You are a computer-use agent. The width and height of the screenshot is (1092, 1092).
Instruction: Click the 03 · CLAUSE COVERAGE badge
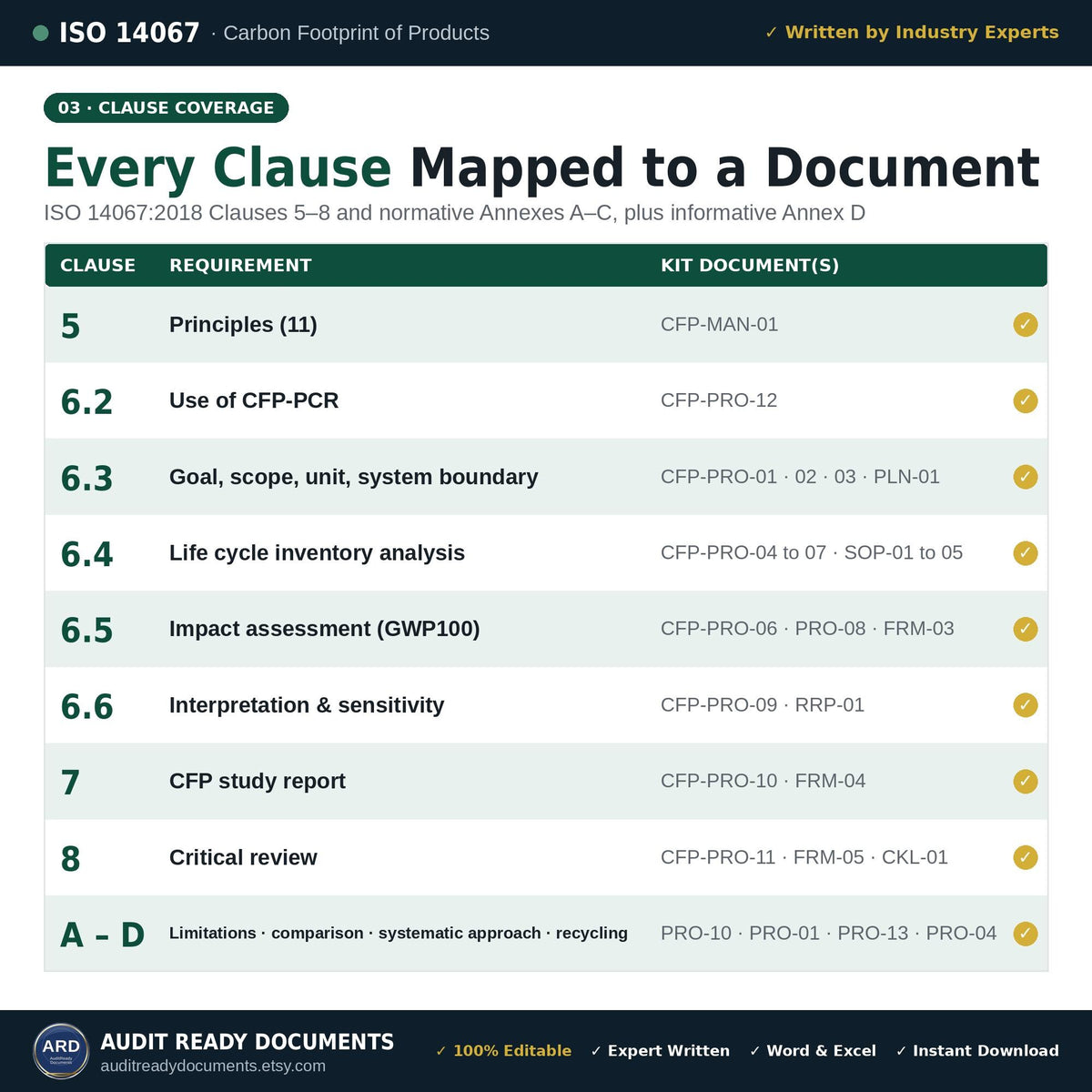pos(166,107)
